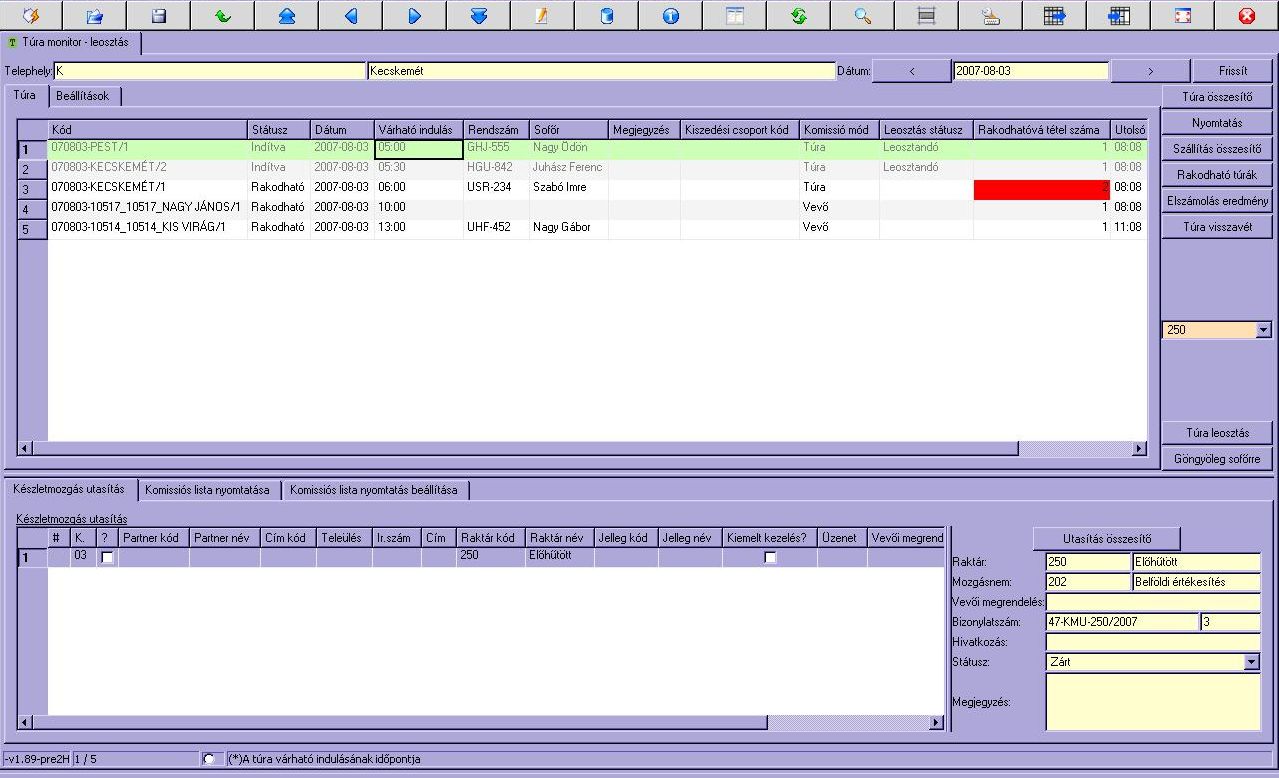The image size is (1279, 778).
Task: Click the save floppy disk icon
Action: 159,16
